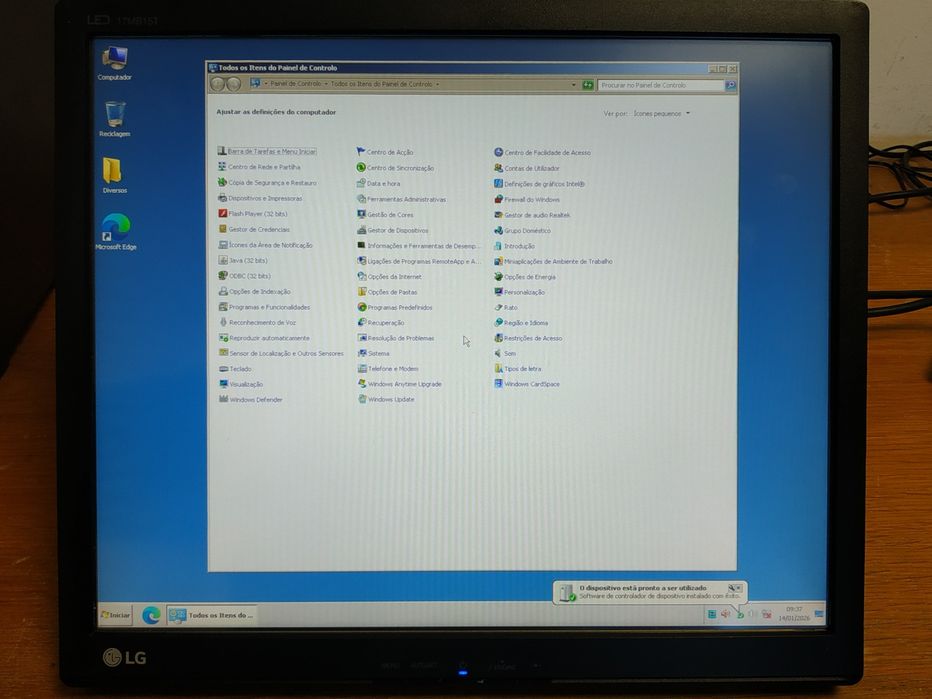Open Opções da Internet
Image resolution: width=932 pixels, height=699 pixels.
click(x=389, y=276)
